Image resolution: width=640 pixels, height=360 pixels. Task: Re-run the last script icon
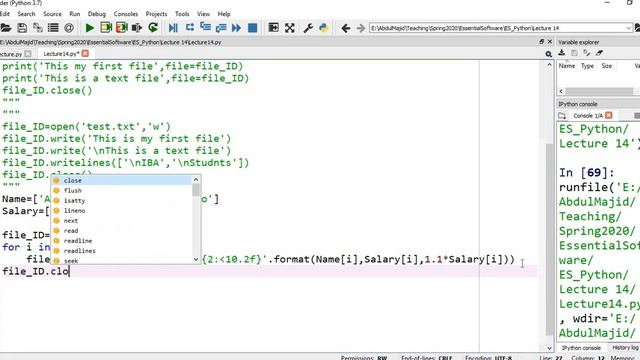(x=153, y=28)
